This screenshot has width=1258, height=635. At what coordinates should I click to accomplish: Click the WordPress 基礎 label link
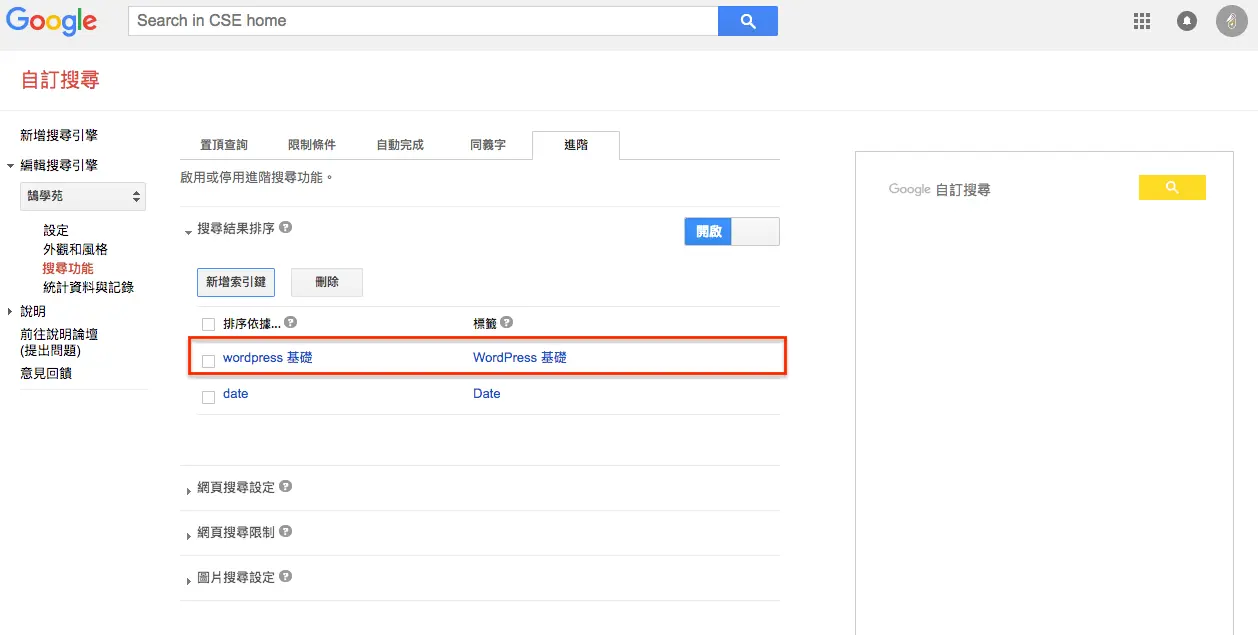pos(520,357)
